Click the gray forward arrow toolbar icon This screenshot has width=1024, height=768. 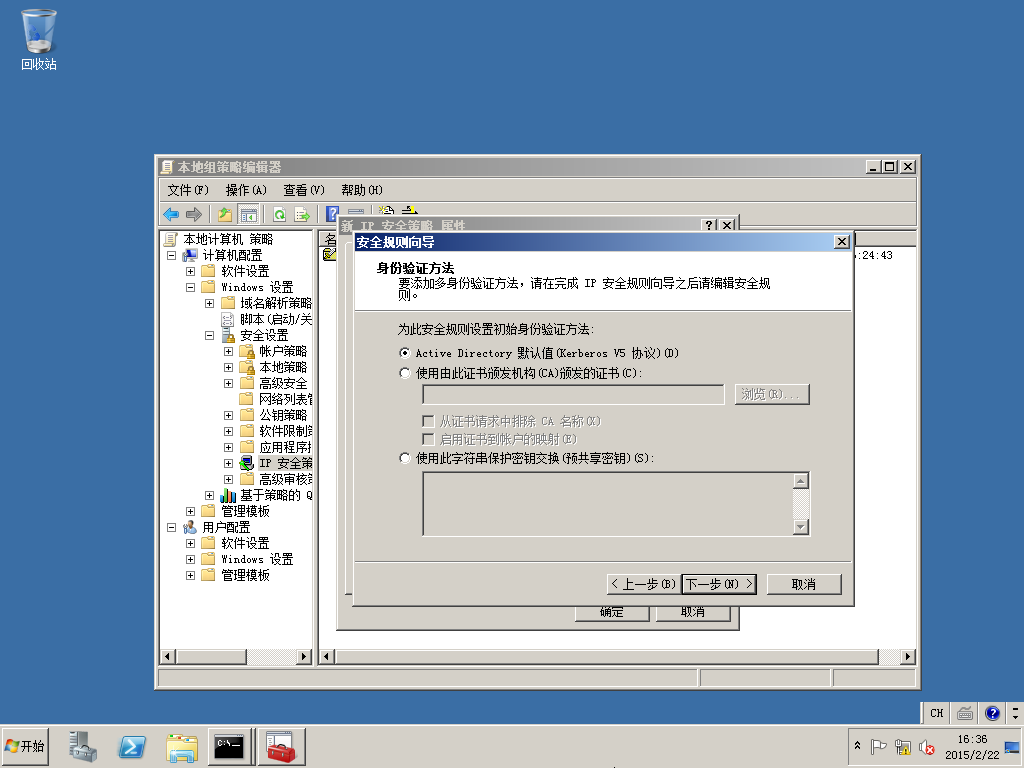pyautogui.click(x=193, y=214)
